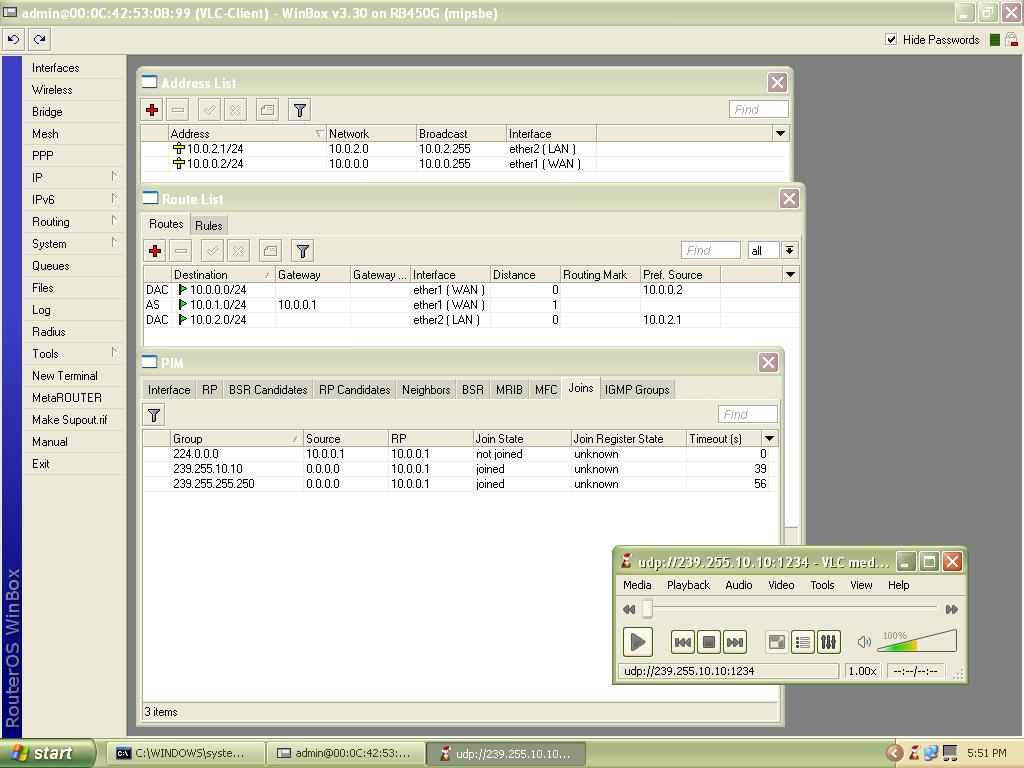Toggle VLC fullscreen icon

tap(776, 642)
